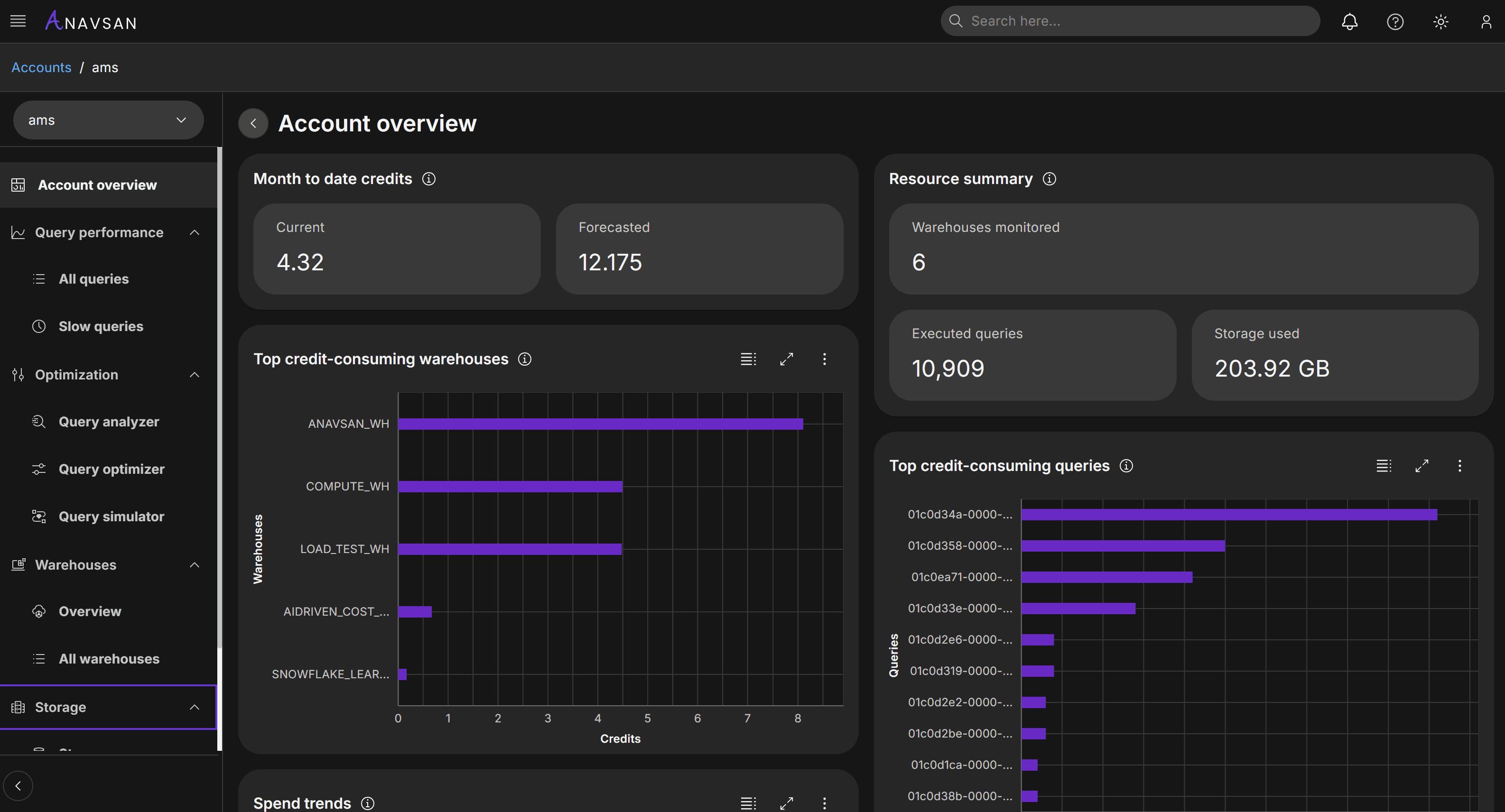Click the back button beside Account overview

(253, 123)
